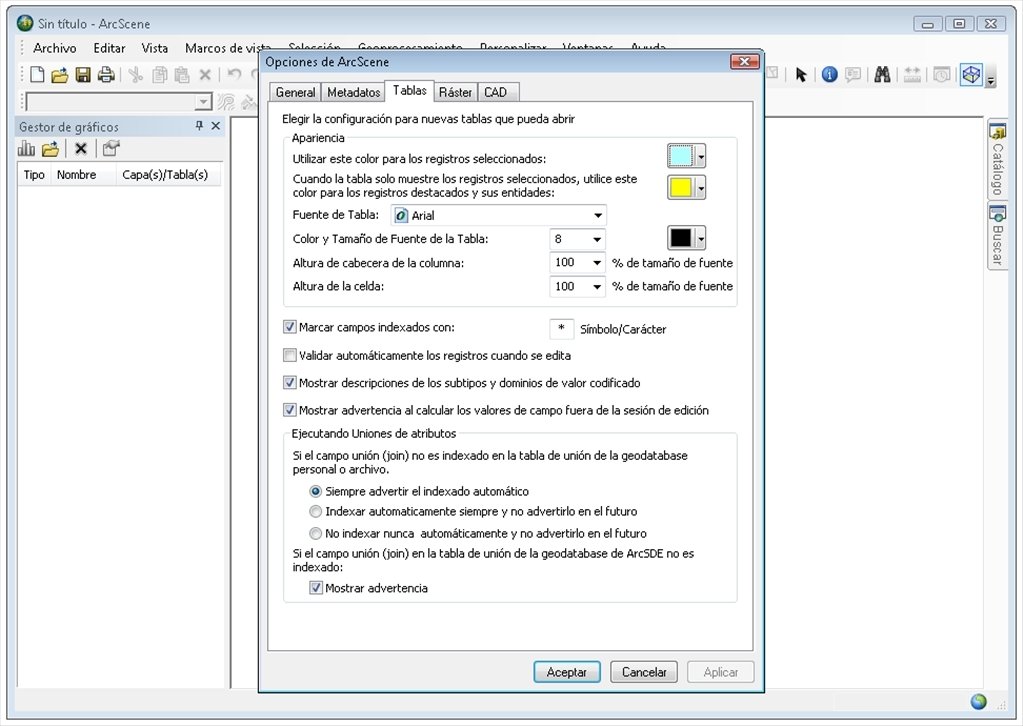
Task: Click the Aceptar button
Action: [x=566, y=672]
